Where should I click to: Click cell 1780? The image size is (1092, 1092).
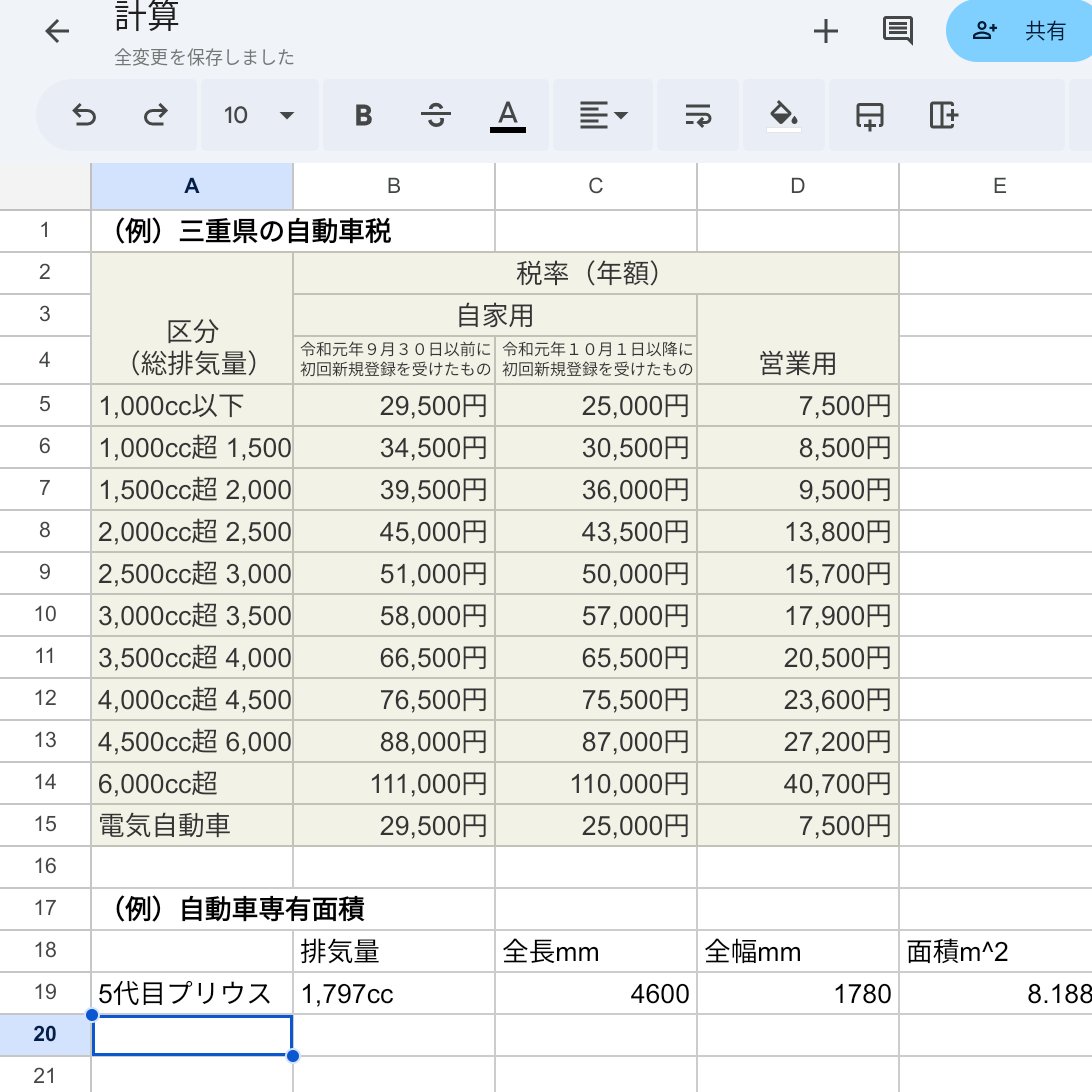797,993
